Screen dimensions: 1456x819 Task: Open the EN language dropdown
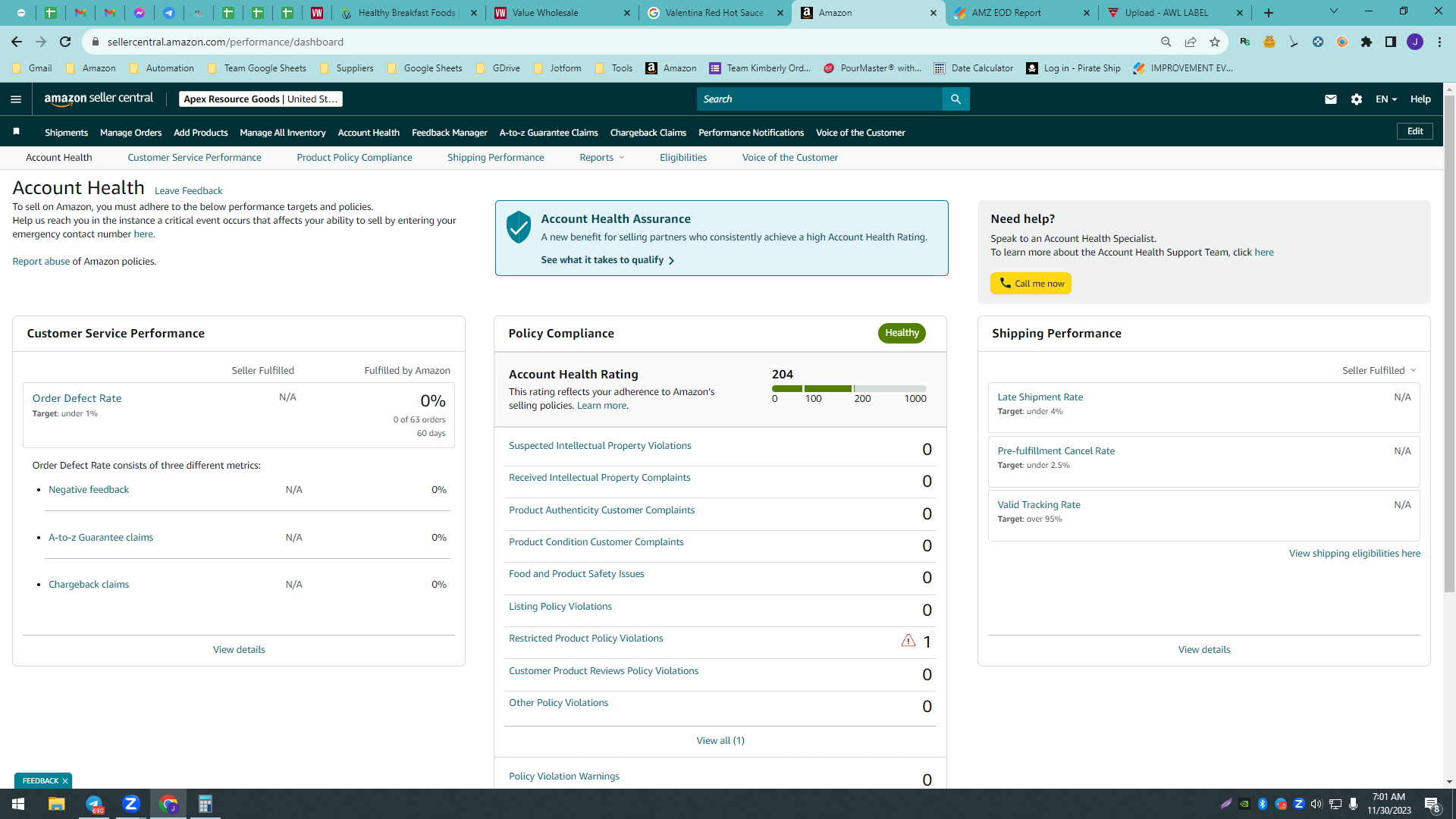coord(1386,99)
